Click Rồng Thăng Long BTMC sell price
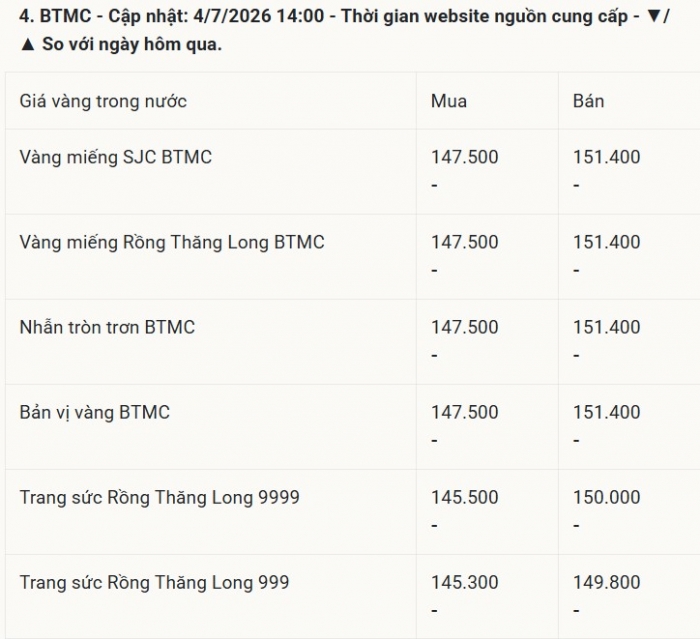 pyautogui.click(x=606, y=242)
